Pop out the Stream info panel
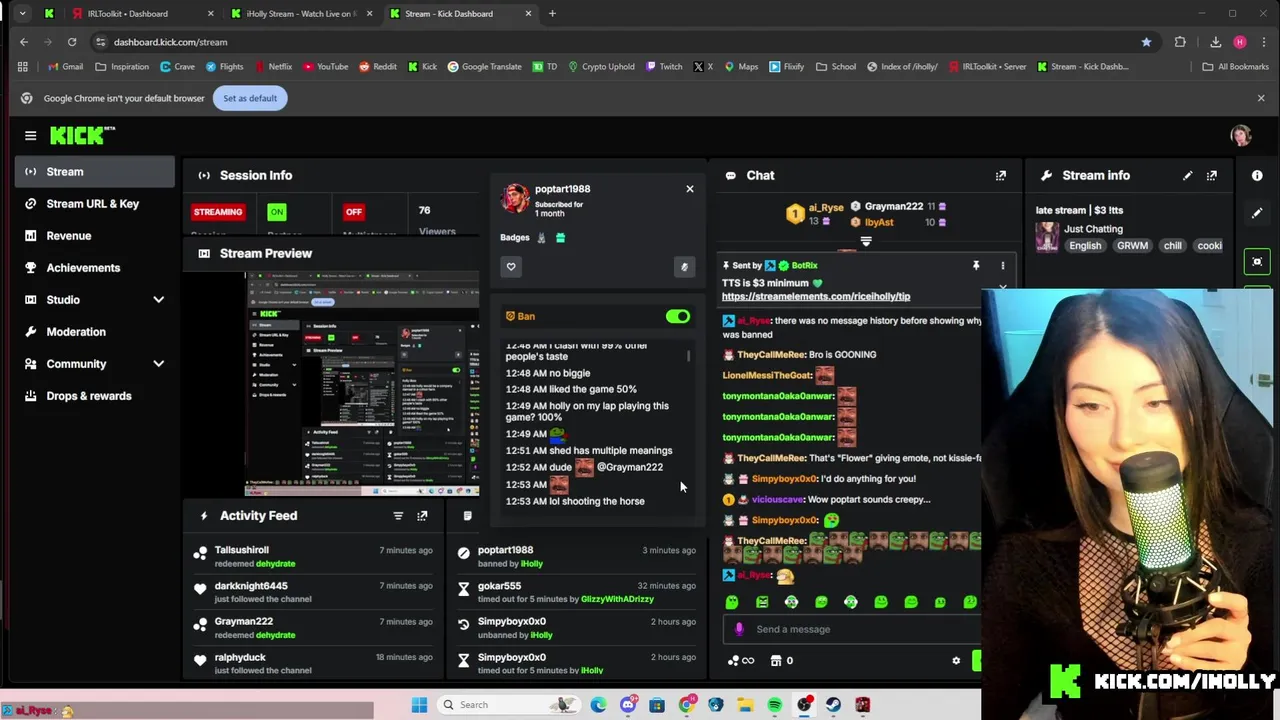1280x720 pixels. (1212, 175)
